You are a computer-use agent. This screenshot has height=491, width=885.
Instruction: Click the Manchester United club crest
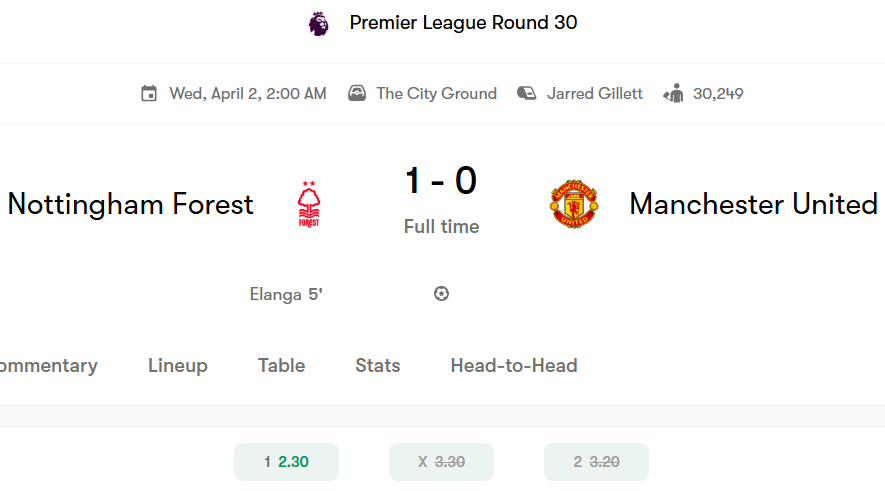(574, 204)
